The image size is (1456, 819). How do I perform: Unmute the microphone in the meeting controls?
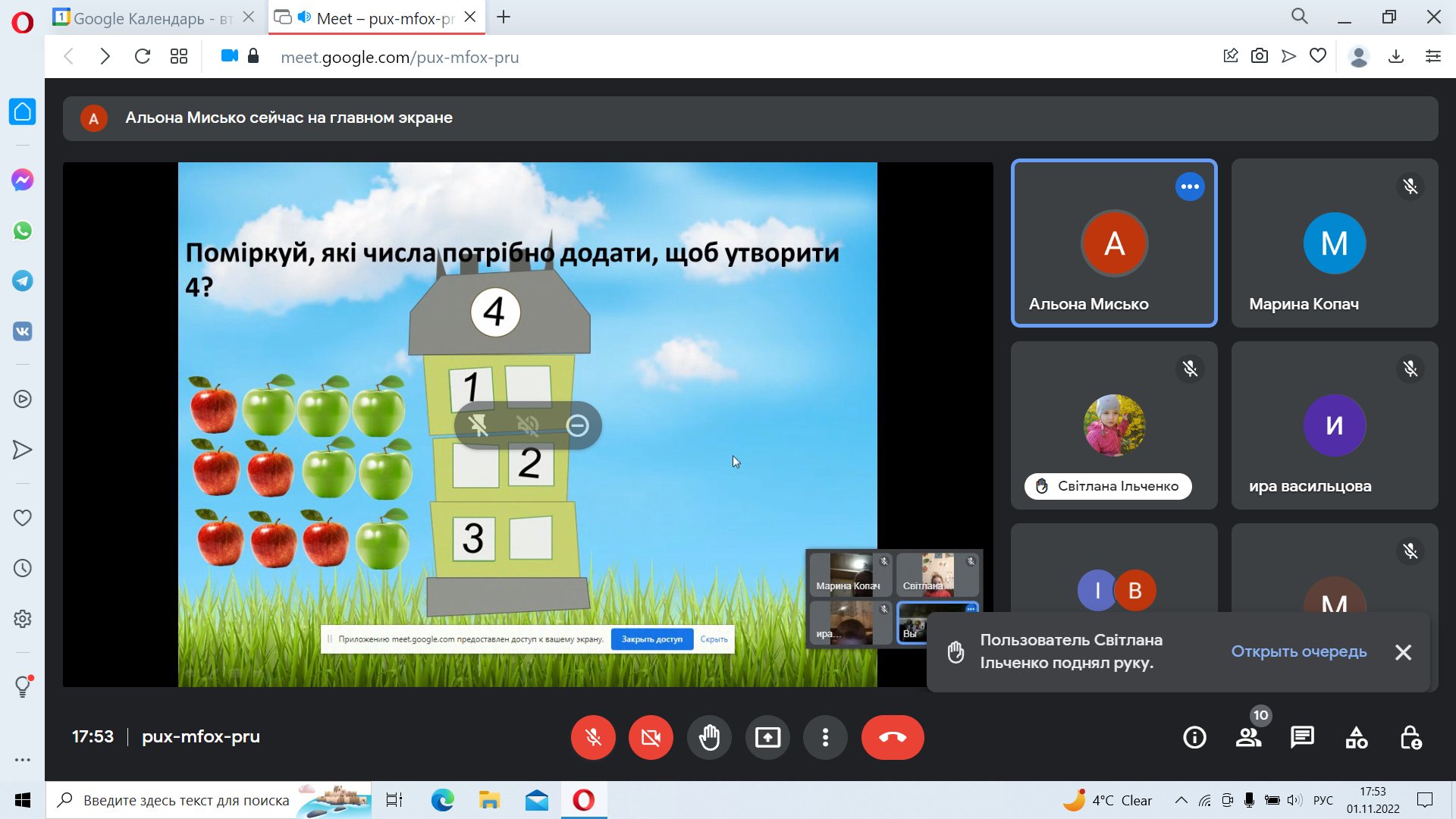(593, 737)
